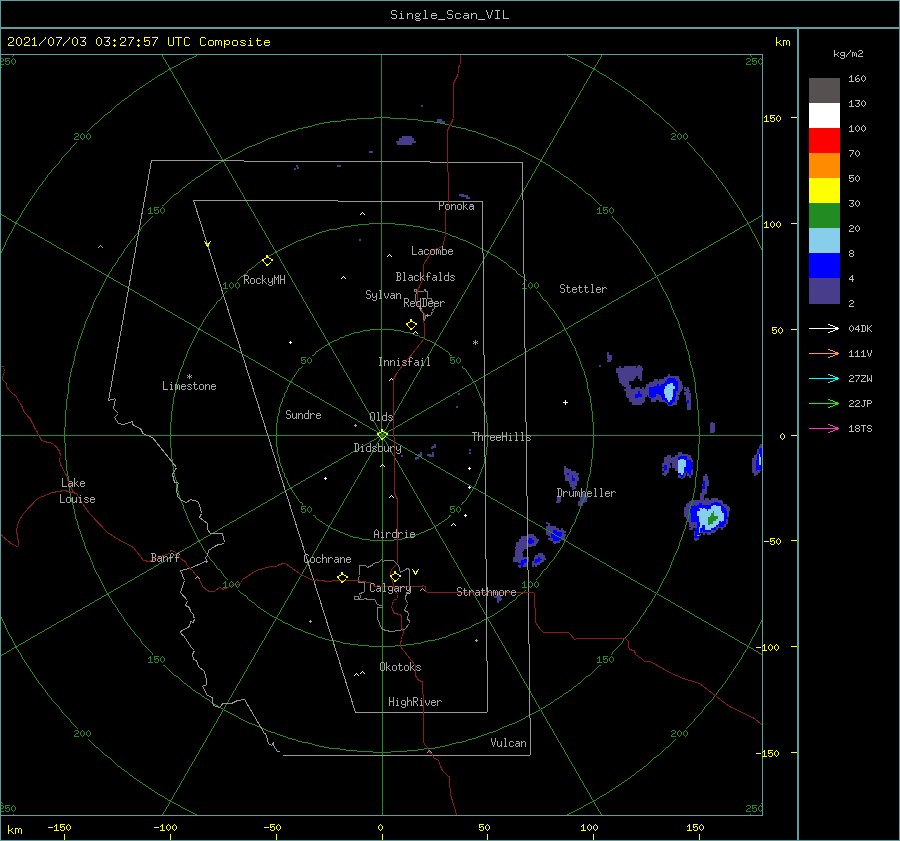Click the dark purple 4 kg/m2 swatch
This screenshot has height=841, width=900.
pyautogui.click(x=824, y=290)
